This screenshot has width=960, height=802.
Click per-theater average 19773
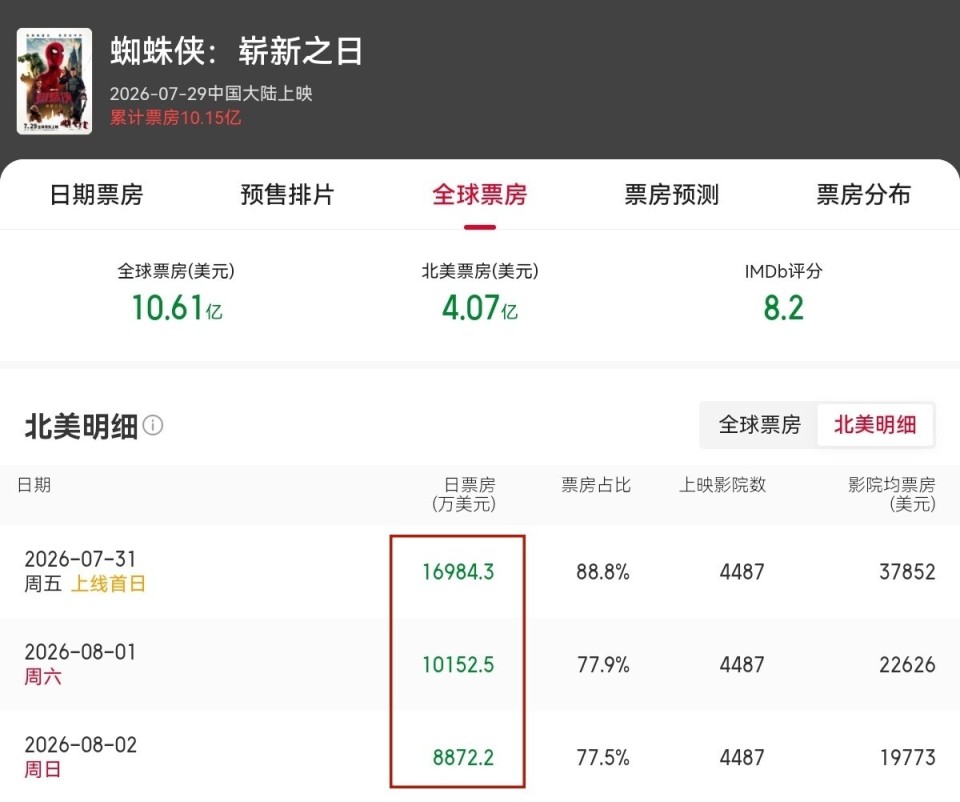click(x=908, y=758)
